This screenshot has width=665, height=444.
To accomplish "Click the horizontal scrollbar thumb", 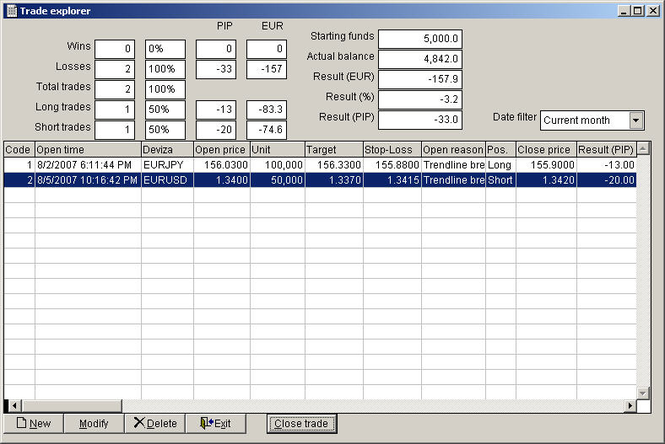I will point(71,406).
